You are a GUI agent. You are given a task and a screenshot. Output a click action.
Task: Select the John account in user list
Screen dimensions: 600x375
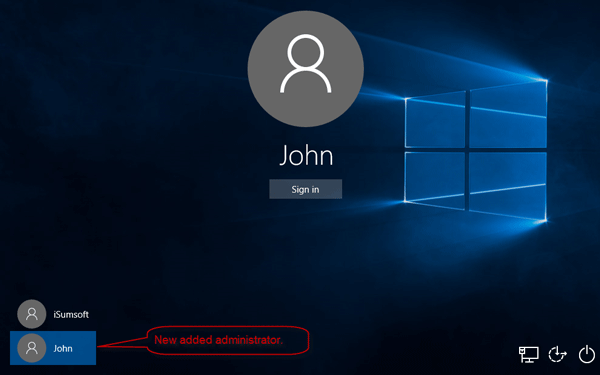click(53, 348)
